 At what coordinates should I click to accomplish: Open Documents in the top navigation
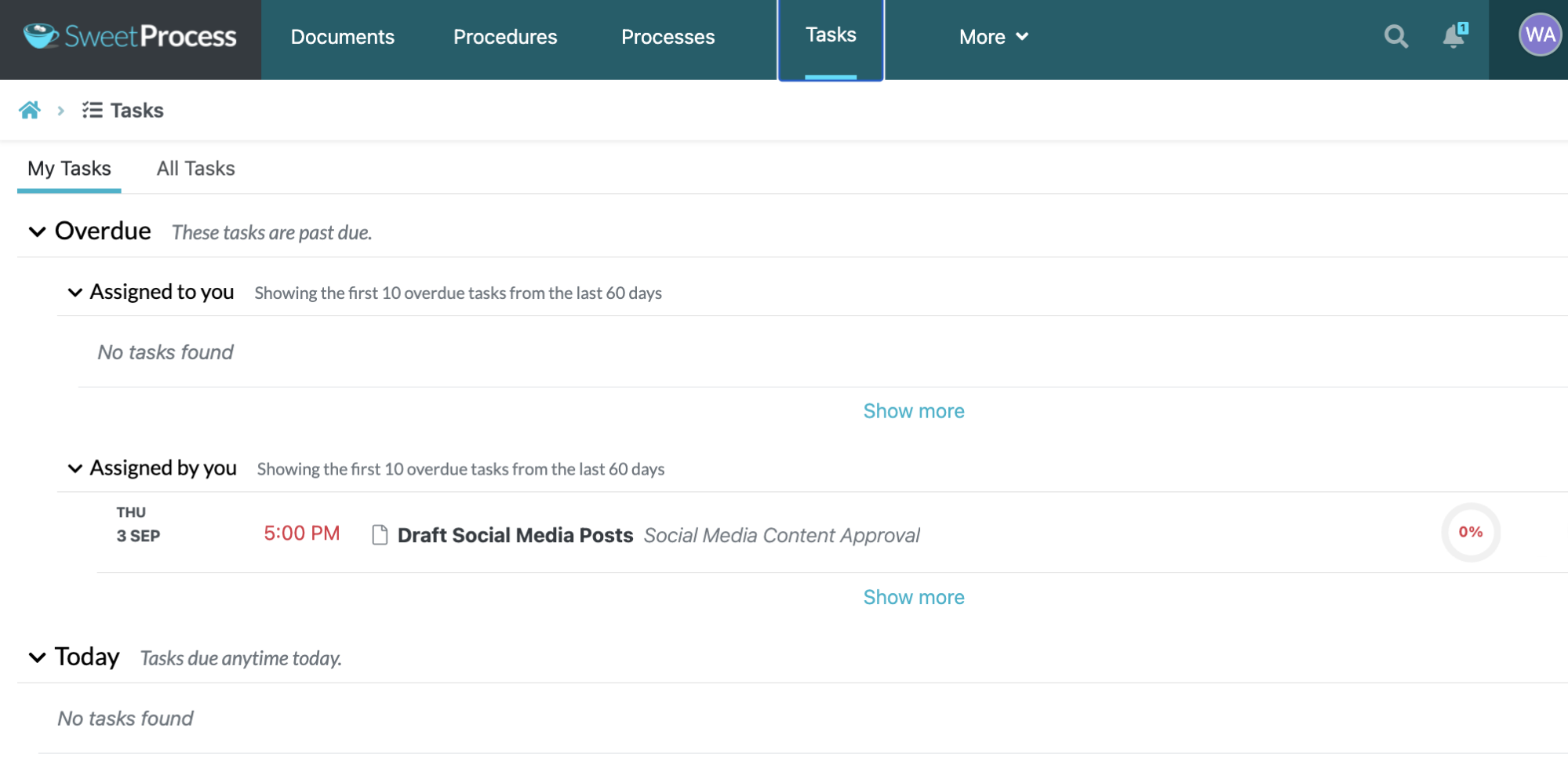[x=343, y=37]
